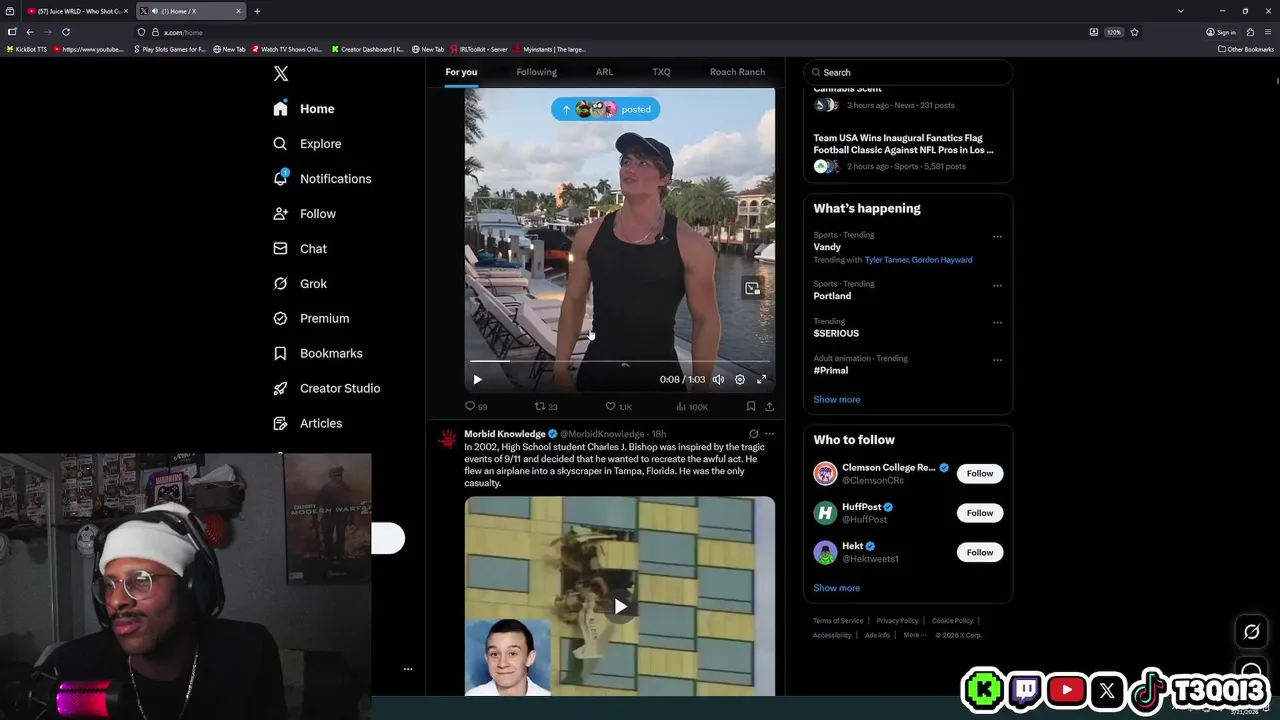Image resolution: width=1280 pixels, height=720 pixels.
Task: Follow Clemson College Re... account
Action: click(x=980, y=474)
